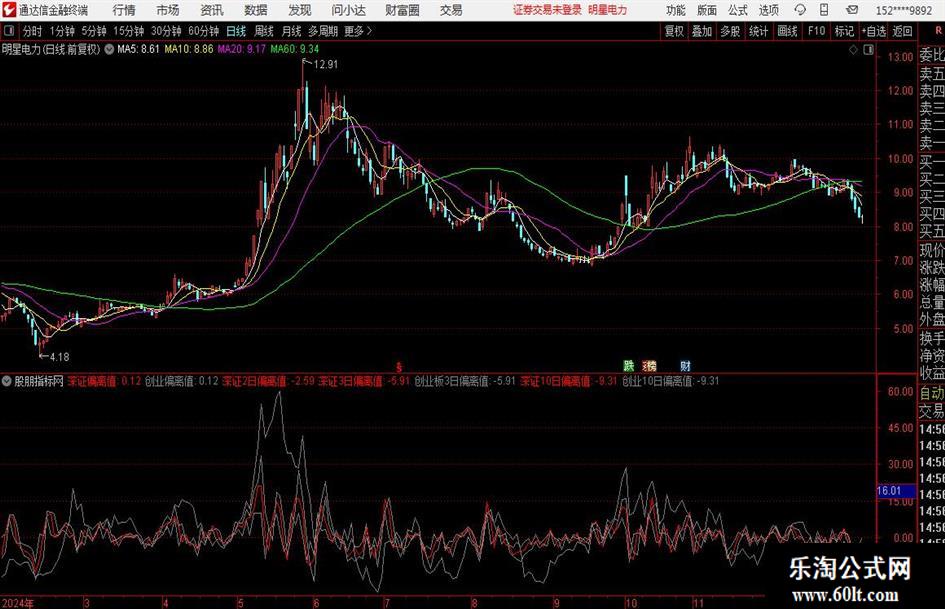
Task: Select the 周线 weekly period tab
Action: [264, 31]
